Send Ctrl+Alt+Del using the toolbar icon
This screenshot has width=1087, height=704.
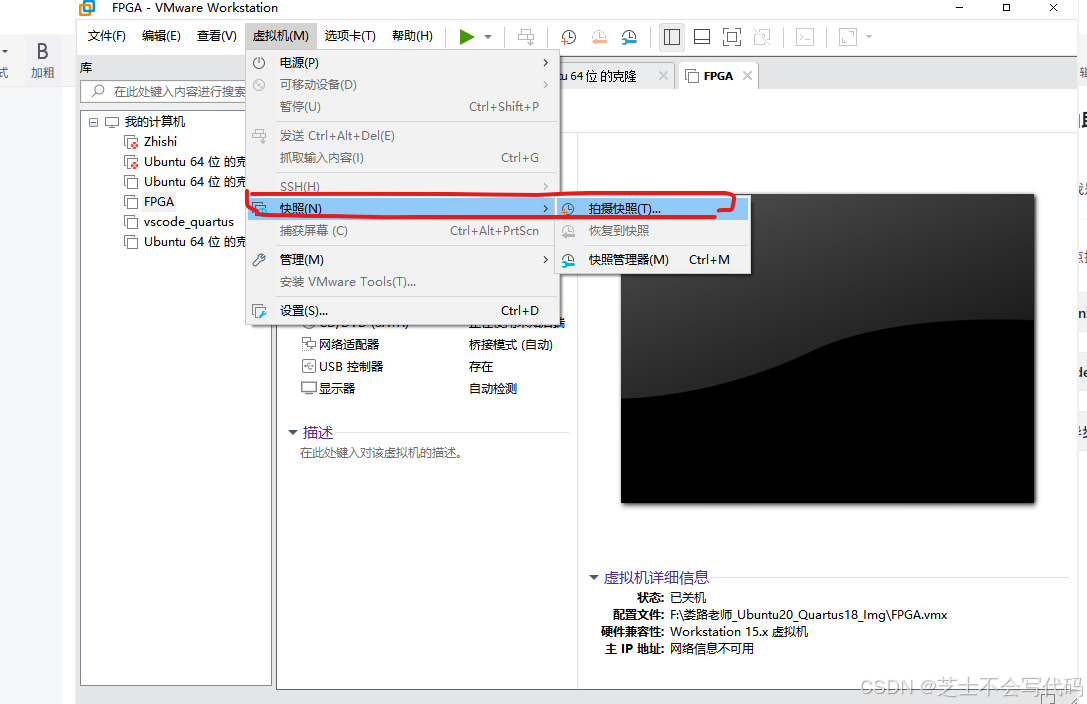526,36
